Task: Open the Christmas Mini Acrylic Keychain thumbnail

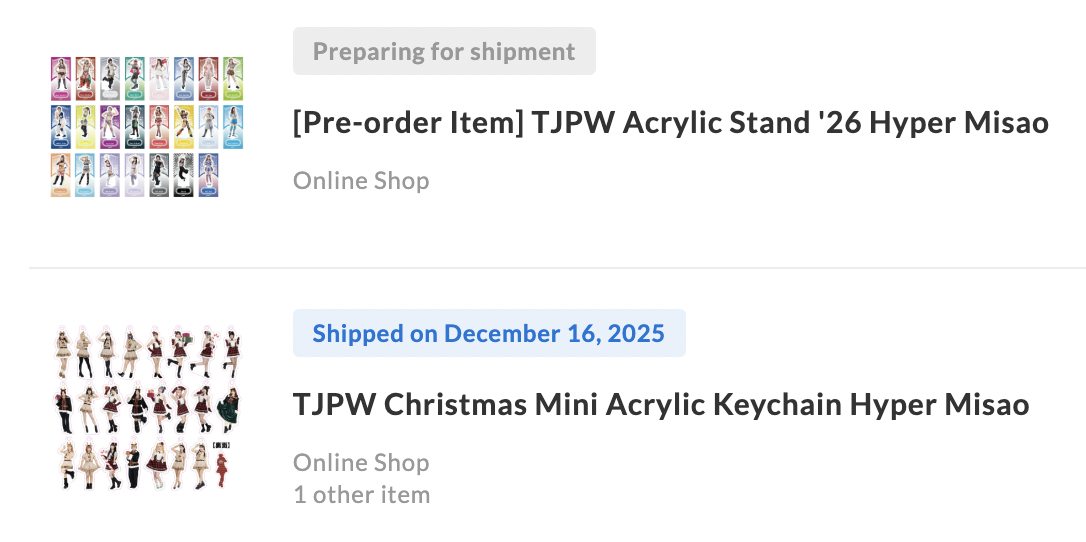Action: tap(147, 408)
